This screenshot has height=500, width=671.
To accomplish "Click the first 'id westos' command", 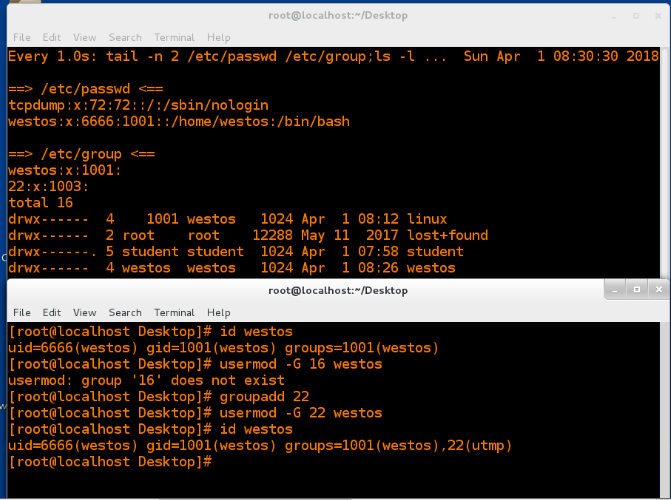I will click(256, 332).
